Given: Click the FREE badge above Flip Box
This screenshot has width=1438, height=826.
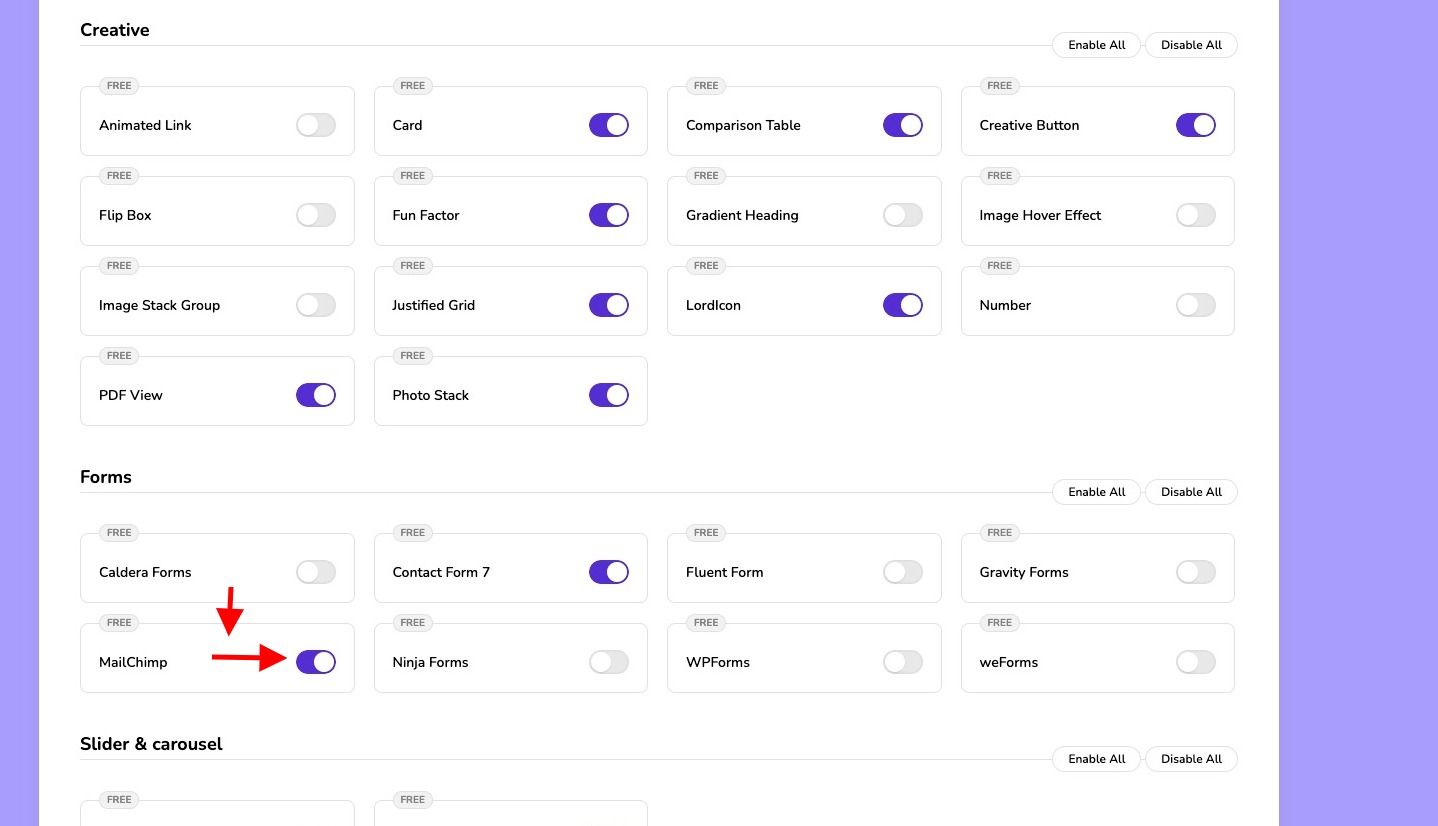Looking at the screenshot, I should tap(119, 176).
